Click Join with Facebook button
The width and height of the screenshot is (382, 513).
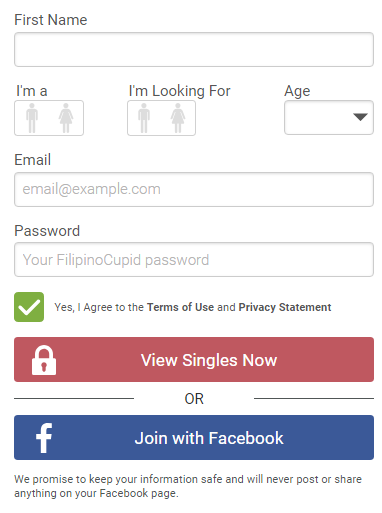tap(194, 437)
